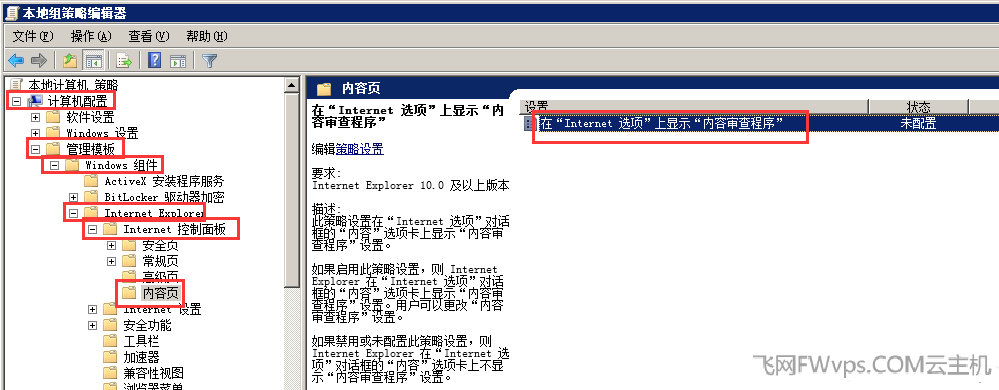Screen dimensions: 999x390
Task: Open the 查看(V) menu
Action: [149, 36]
